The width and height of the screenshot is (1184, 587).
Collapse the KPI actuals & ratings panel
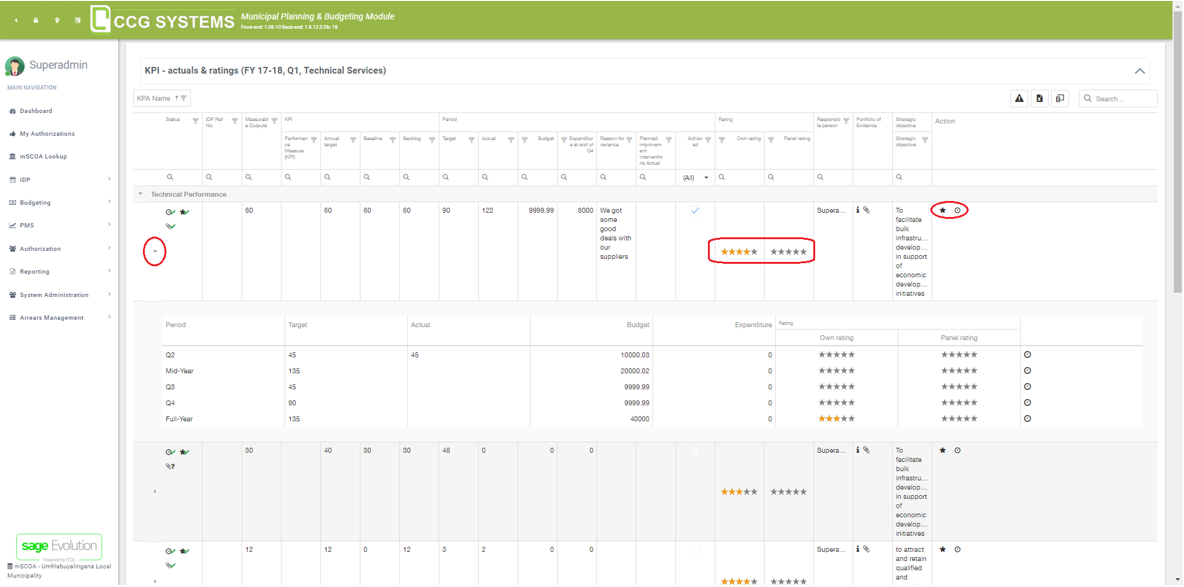click(1139, 71)
